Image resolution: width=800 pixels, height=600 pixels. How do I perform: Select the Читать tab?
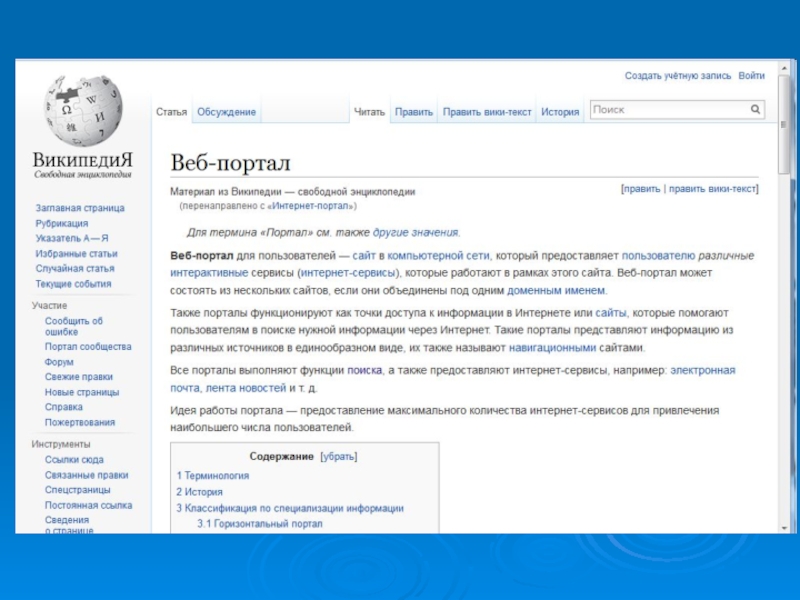click(369, 112)
